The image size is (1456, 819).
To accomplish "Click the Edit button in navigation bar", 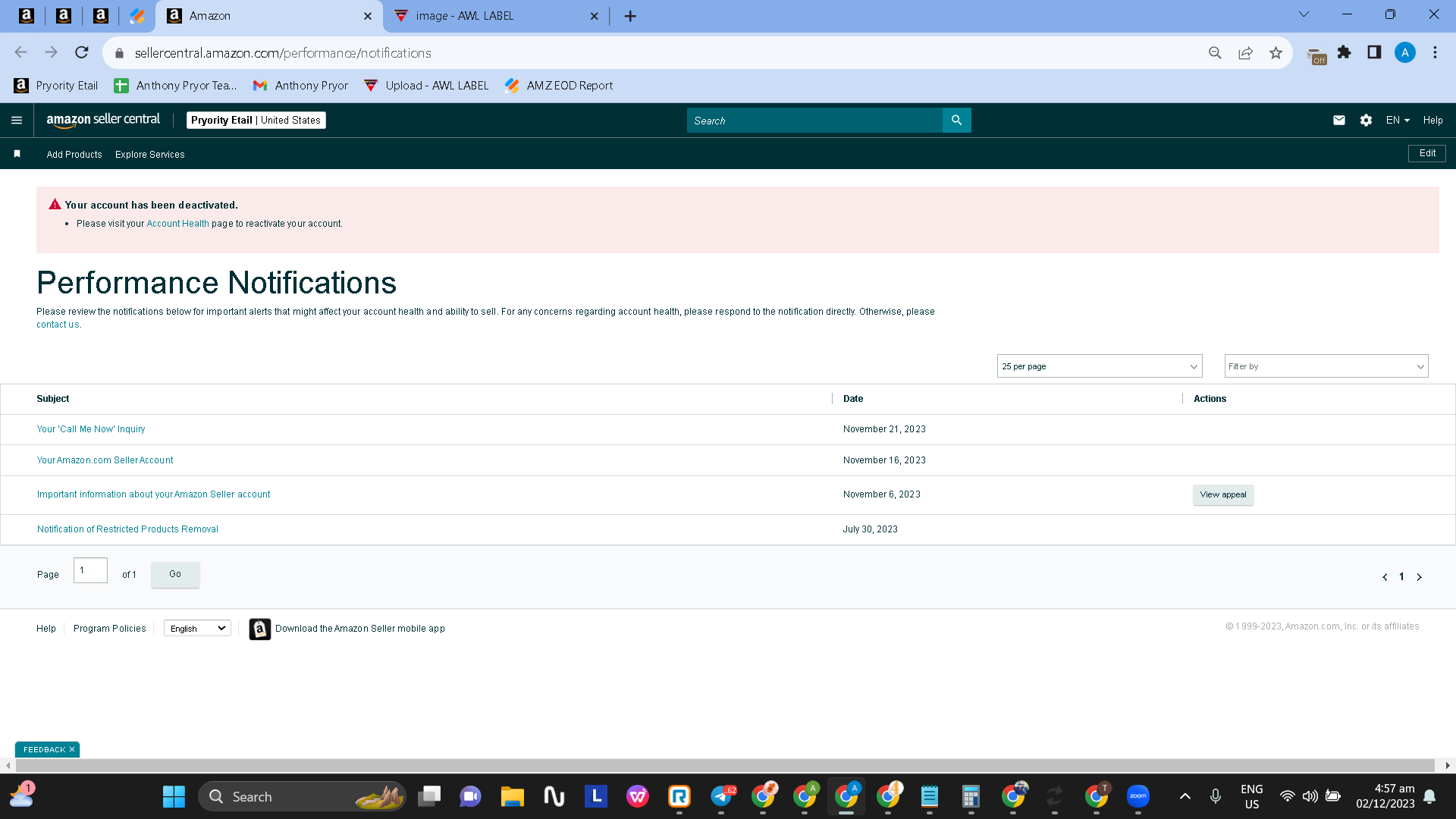I will [x=1427, y=153].
